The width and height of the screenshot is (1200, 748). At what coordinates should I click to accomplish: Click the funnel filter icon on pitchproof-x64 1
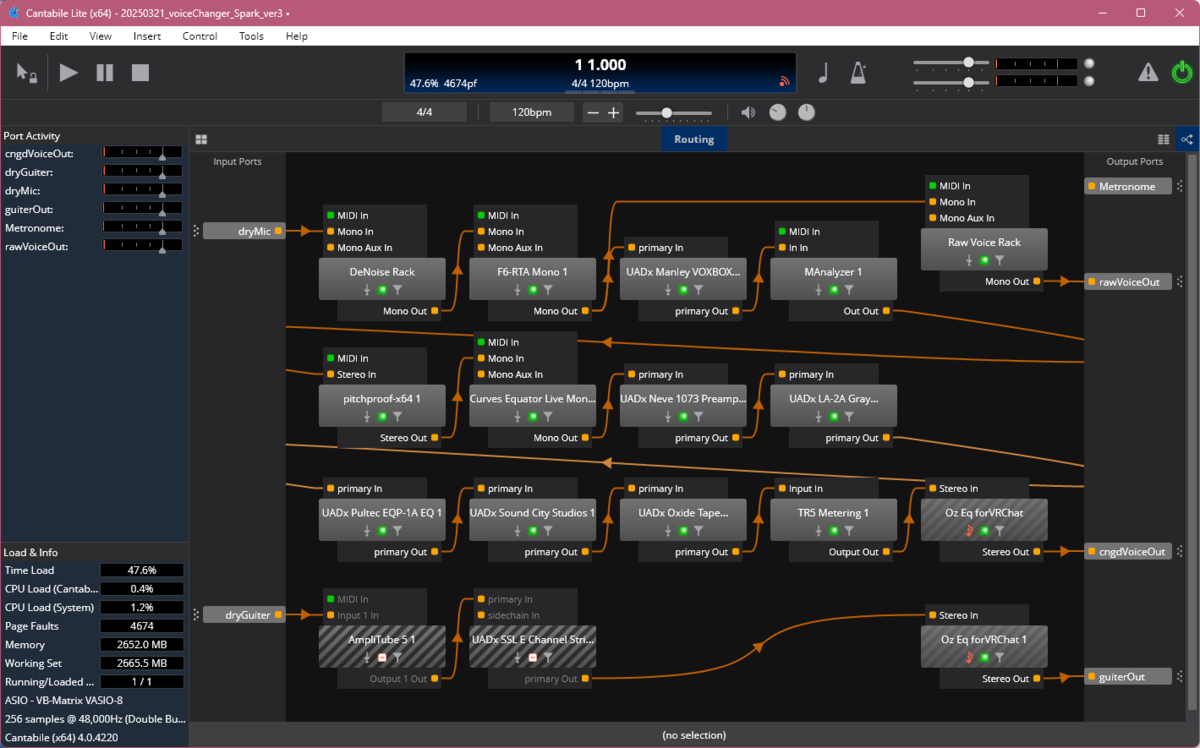point(397,417)
